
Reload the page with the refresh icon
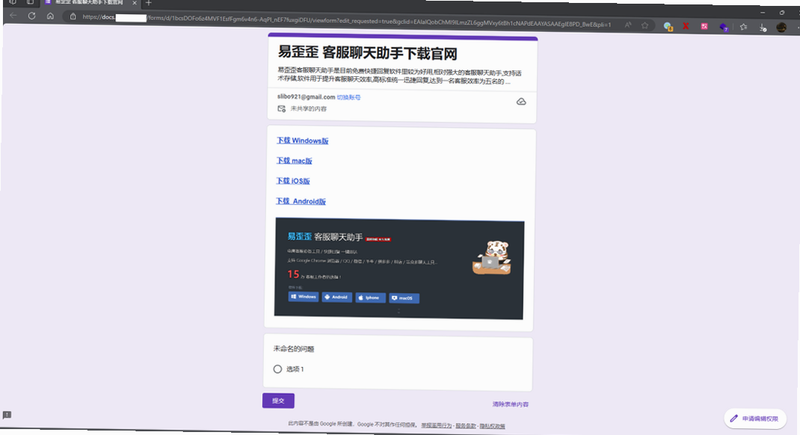pos(32,16)
